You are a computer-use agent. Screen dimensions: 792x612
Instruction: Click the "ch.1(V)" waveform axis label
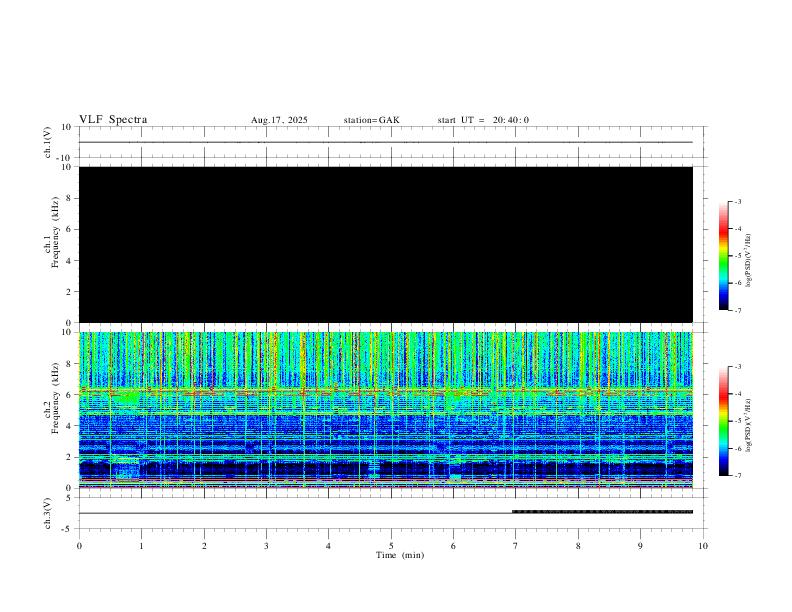click(x=48, y=142)
